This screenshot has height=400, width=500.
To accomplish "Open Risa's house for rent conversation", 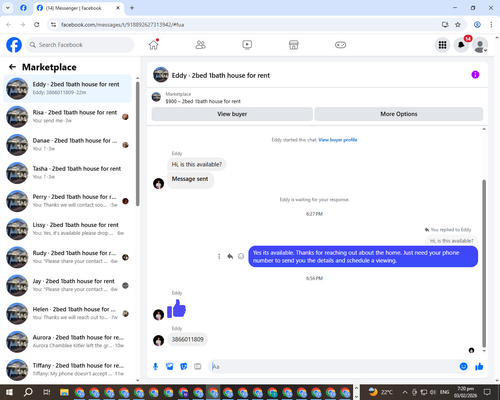I will click(x=67, y=117).
